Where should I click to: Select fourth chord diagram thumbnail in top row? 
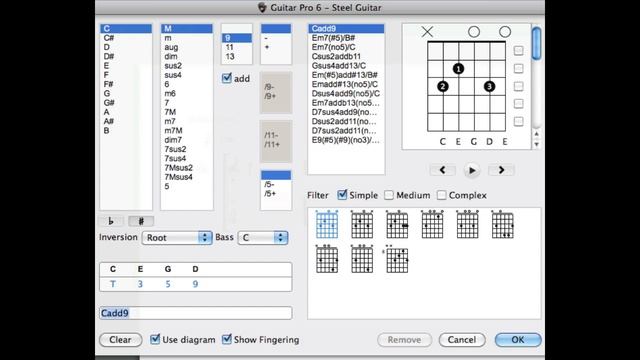coord(432,224)
